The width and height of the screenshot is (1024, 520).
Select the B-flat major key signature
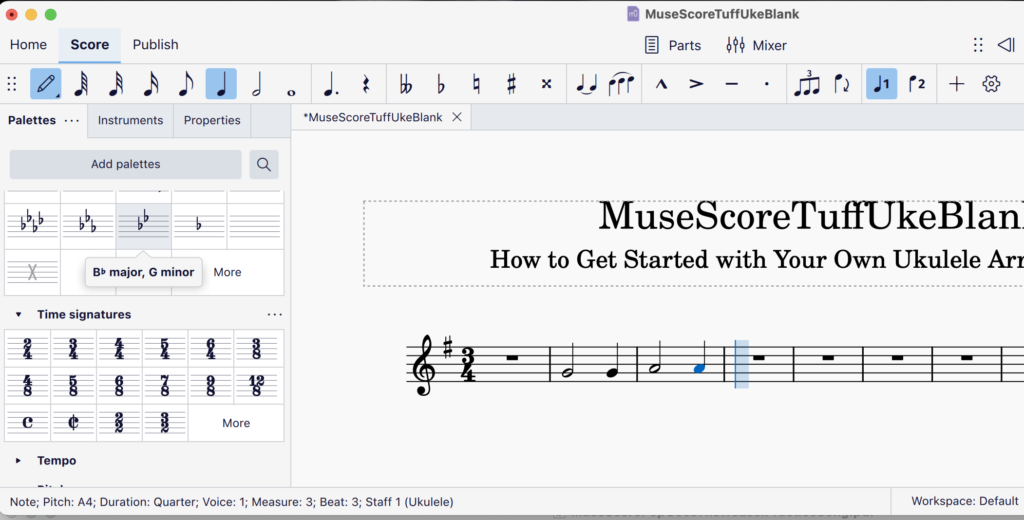click(x=144, y=224)
